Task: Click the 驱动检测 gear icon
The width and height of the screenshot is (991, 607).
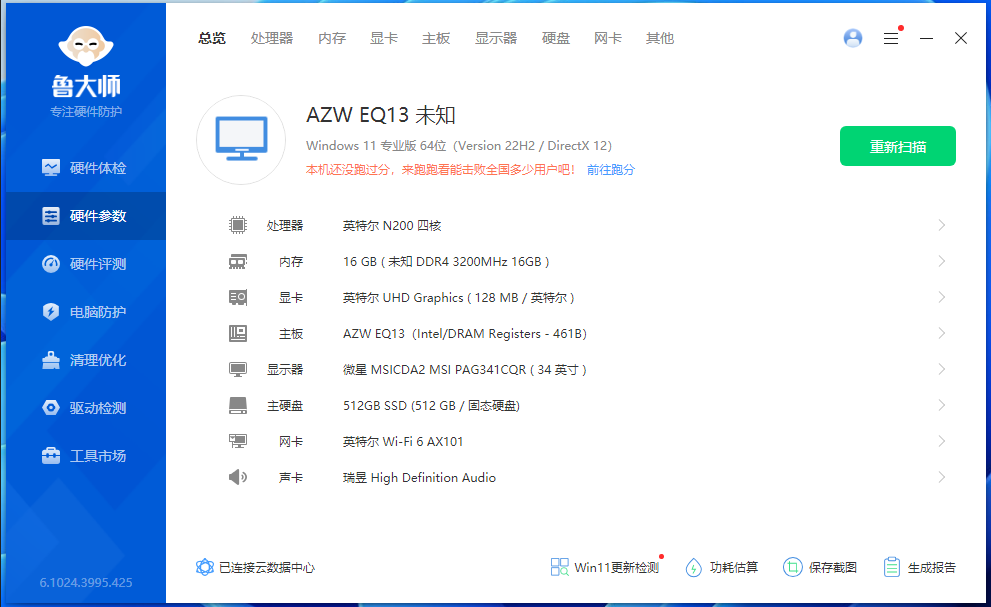Action: pyautogui.click(x=51, y=408)
